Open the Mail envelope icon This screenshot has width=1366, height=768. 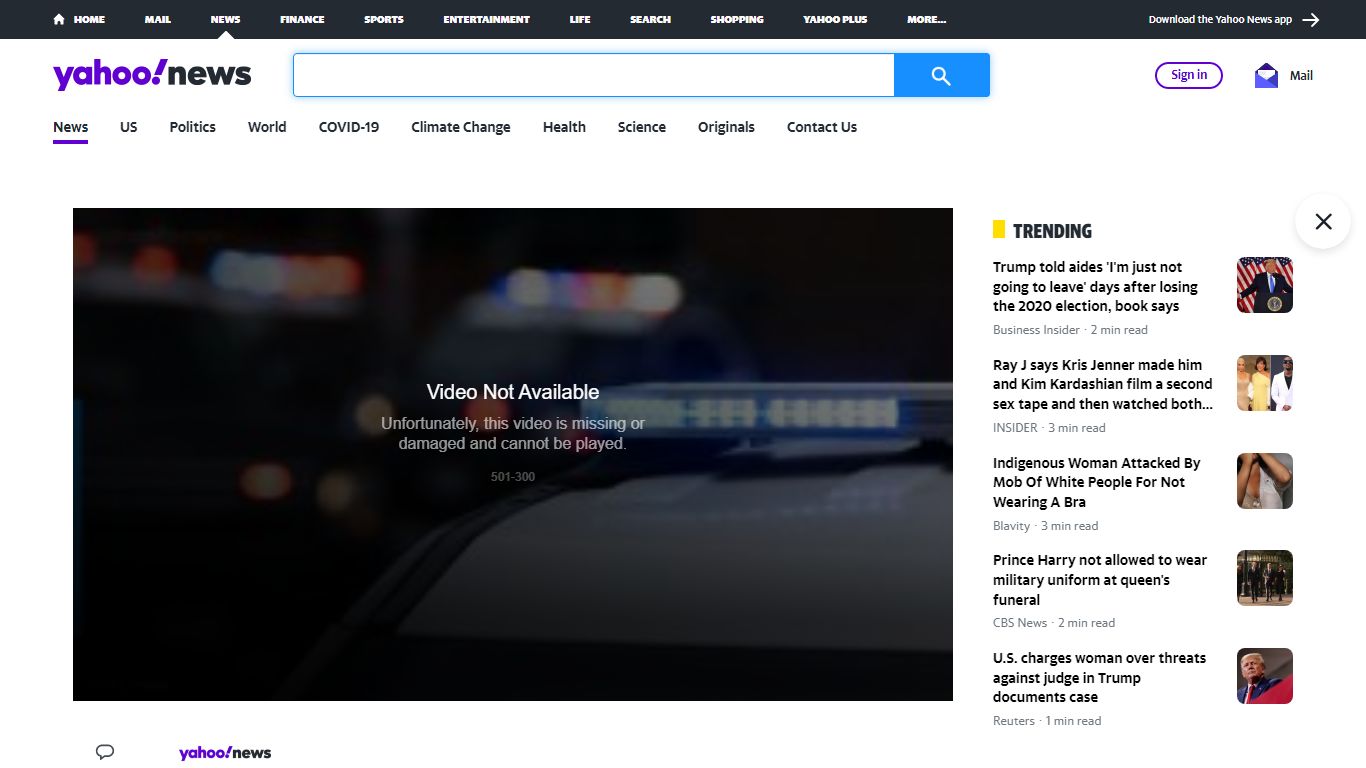tap(1266, 75)
